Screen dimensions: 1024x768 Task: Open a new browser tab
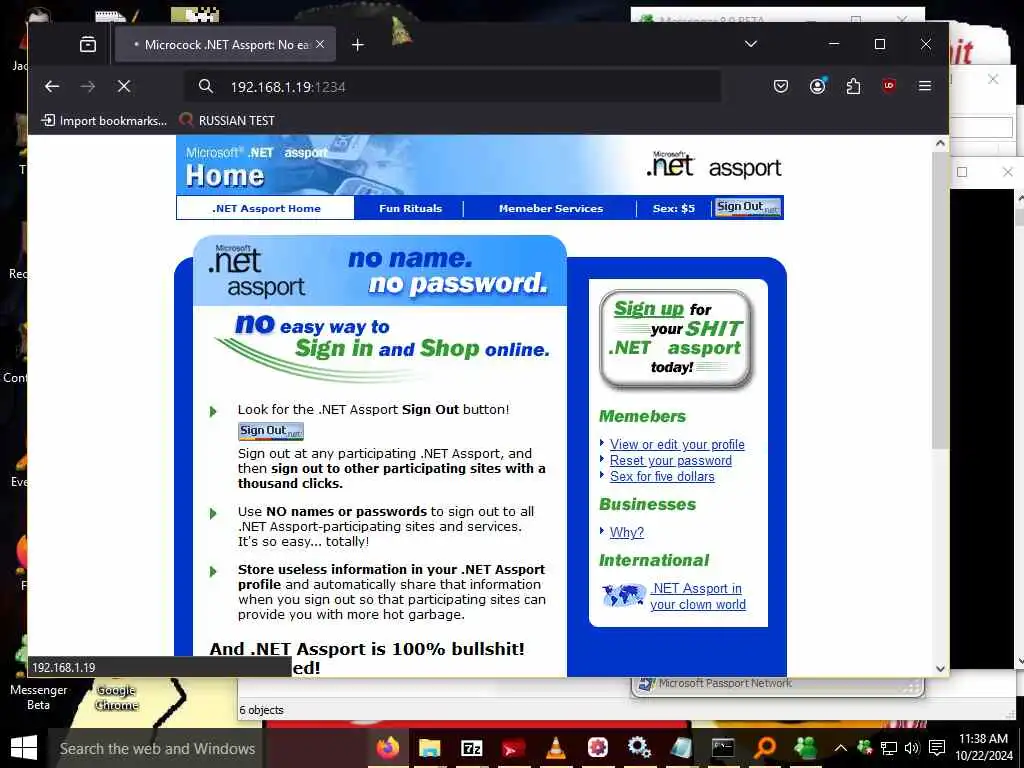[x=357, y=44]
